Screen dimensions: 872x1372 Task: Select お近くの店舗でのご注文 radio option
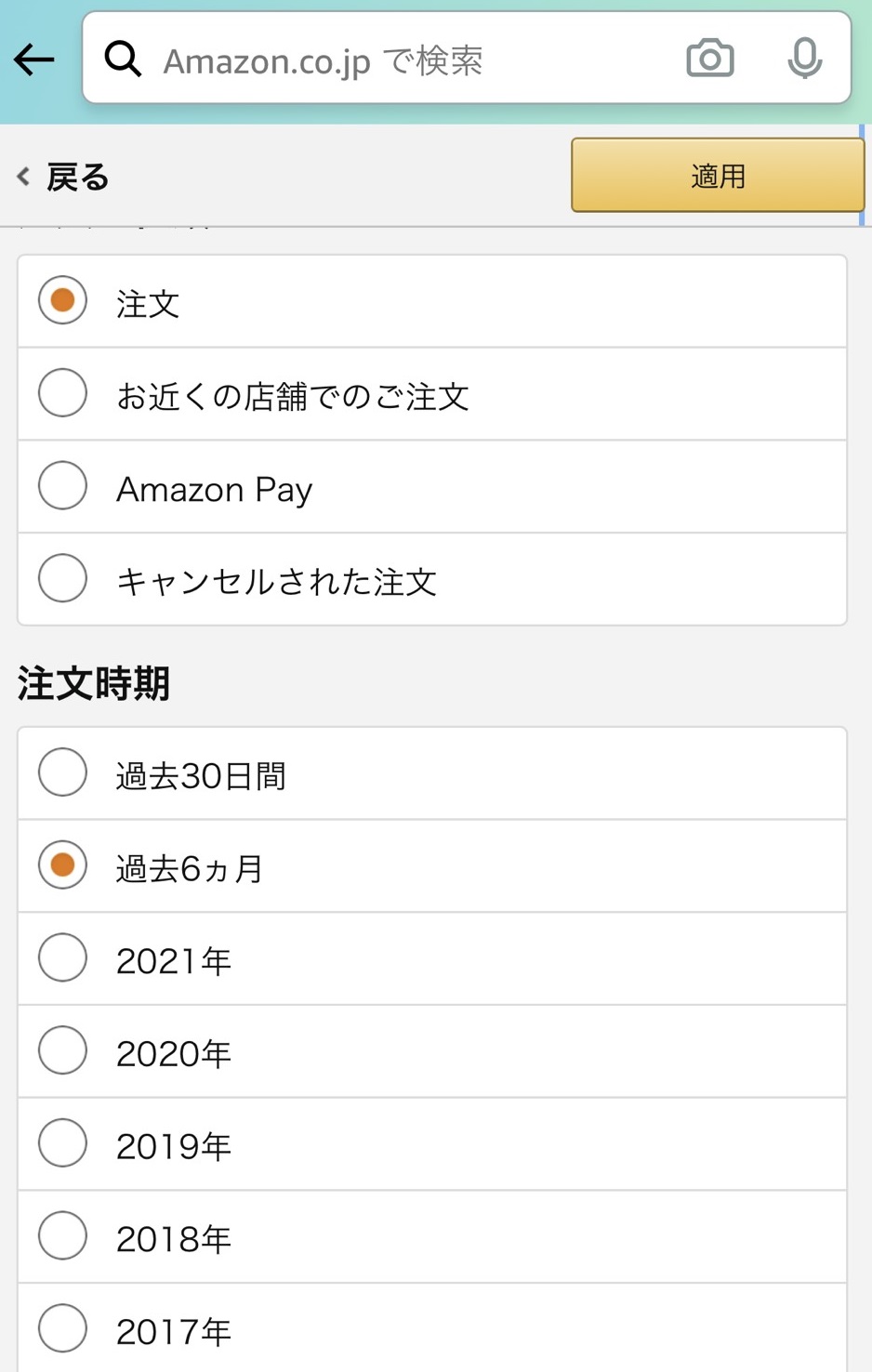(x=62, y=393)
